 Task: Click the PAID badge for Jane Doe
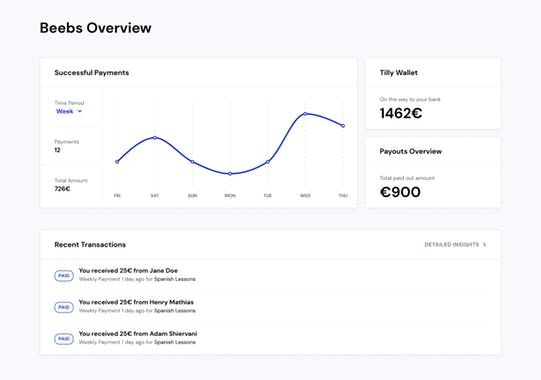64,275
